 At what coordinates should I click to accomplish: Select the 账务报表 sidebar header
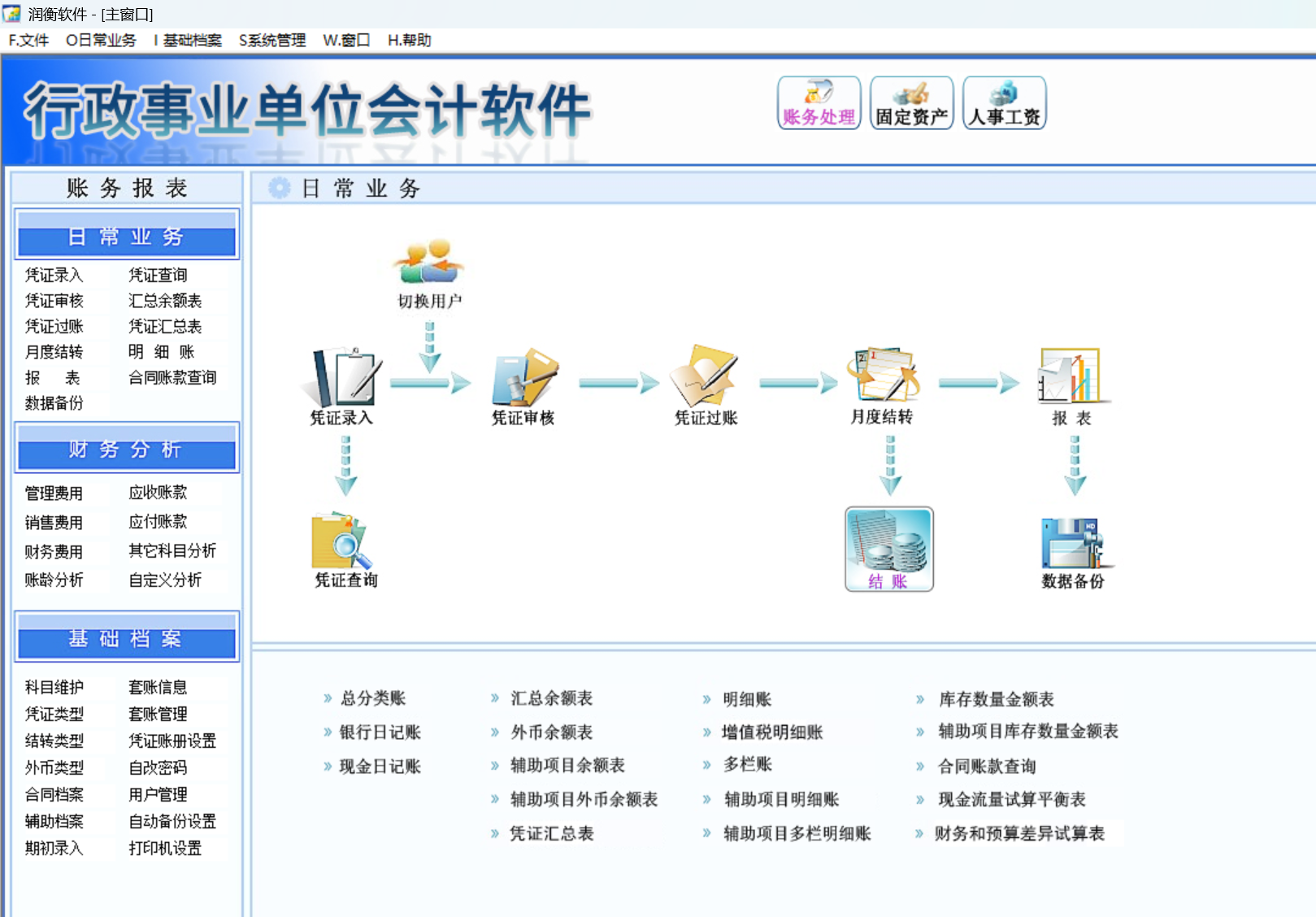coord(127,188)
